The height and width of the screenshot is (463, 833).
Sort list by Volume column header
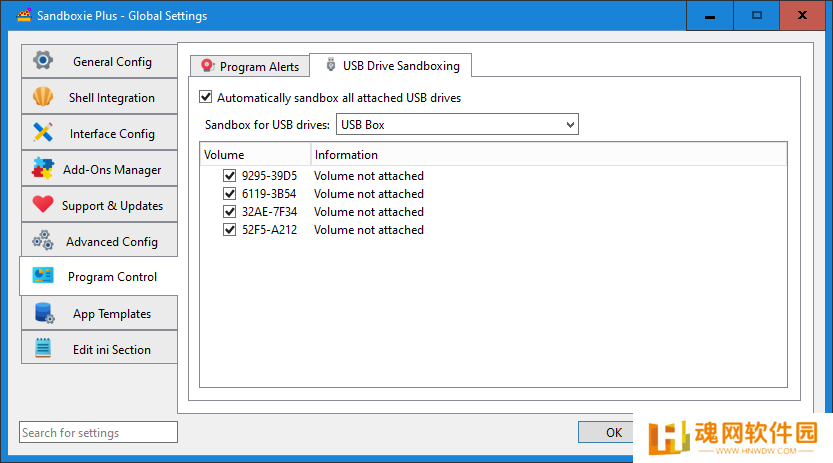click(x=256, y=155)
